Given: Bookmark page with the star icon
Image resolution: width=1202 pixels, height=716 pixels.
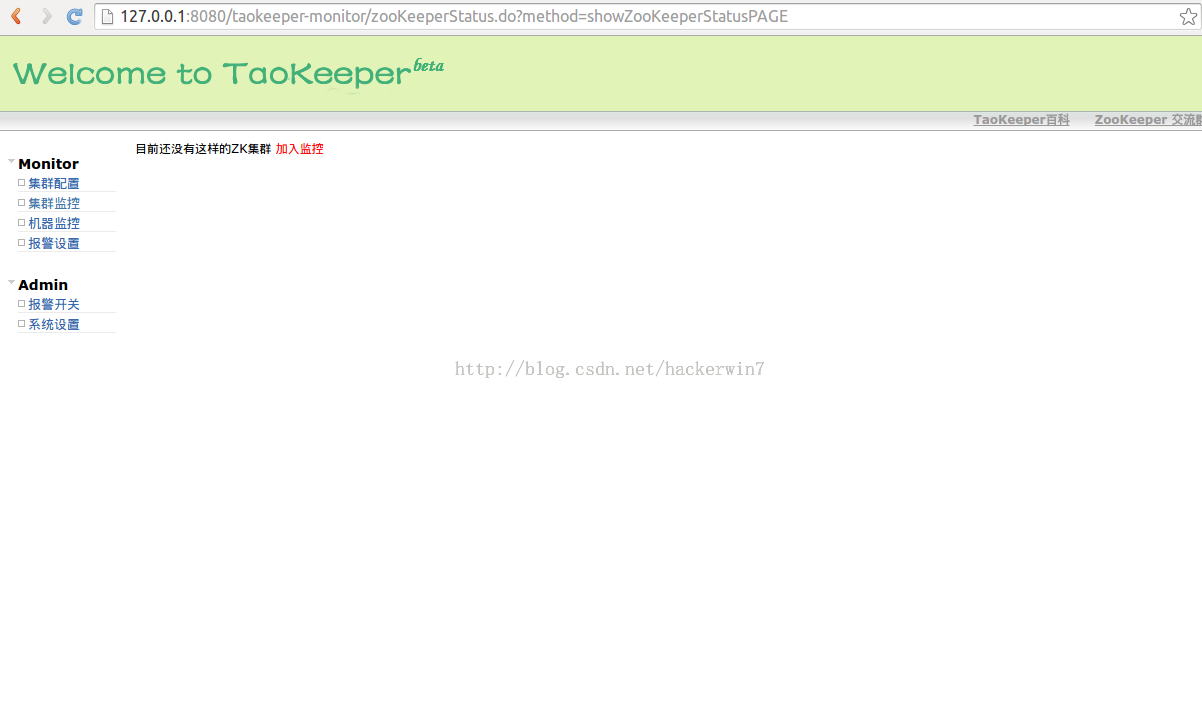Looking at the screenshot, I should 1188,16.
